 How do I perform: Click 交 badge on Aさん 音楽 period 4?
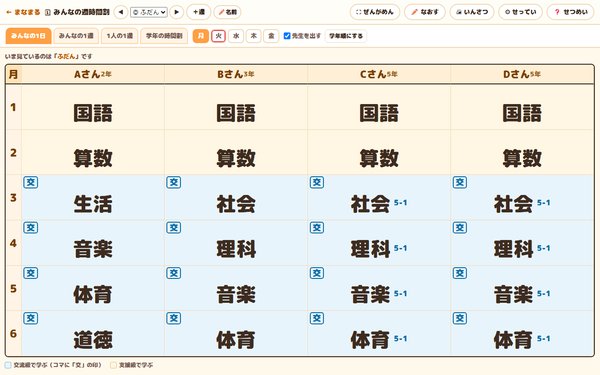tap(31, 228)
